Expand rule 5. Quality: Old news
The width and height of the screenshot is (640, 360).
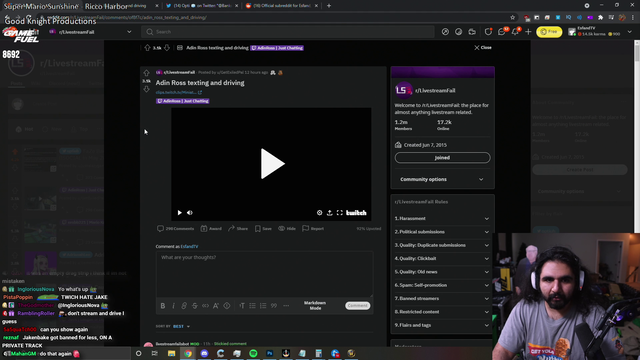[x=442, y=272]
